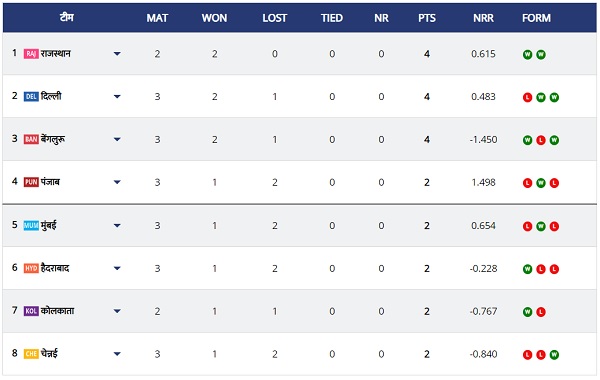The image size is (600, 380).
Task: Click the dark red PUN team badge
Action: [x=31, y=182]
